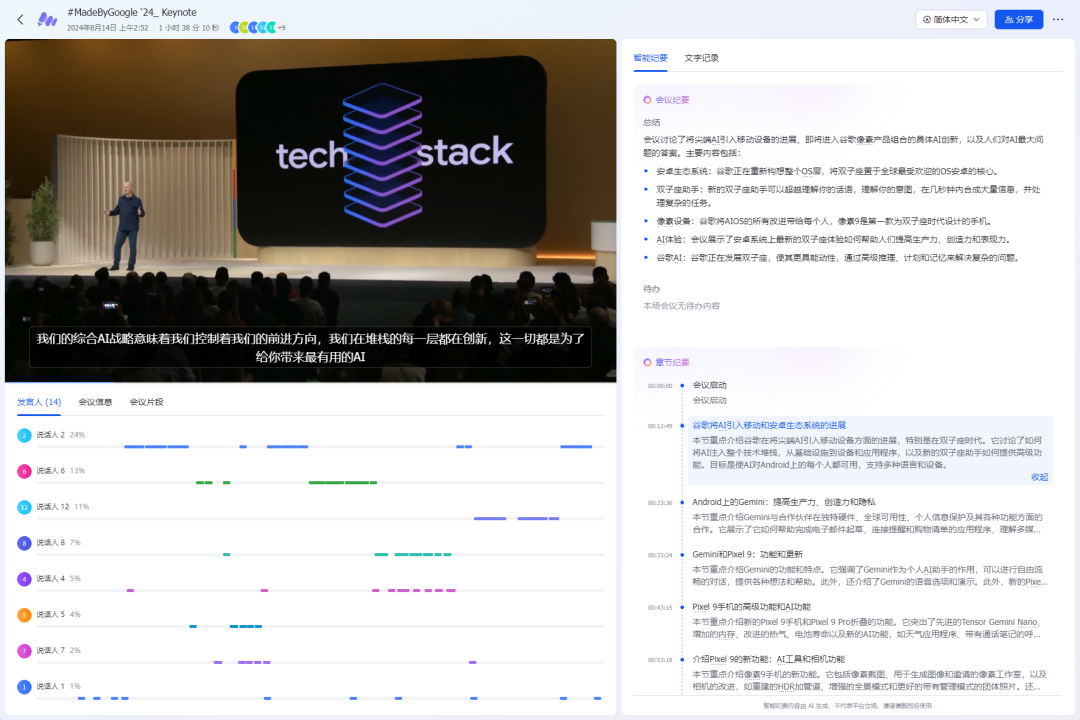
Task: Click the meeting title #MadeByGoogle '24_ Keynote
Action: pos(132,12)
